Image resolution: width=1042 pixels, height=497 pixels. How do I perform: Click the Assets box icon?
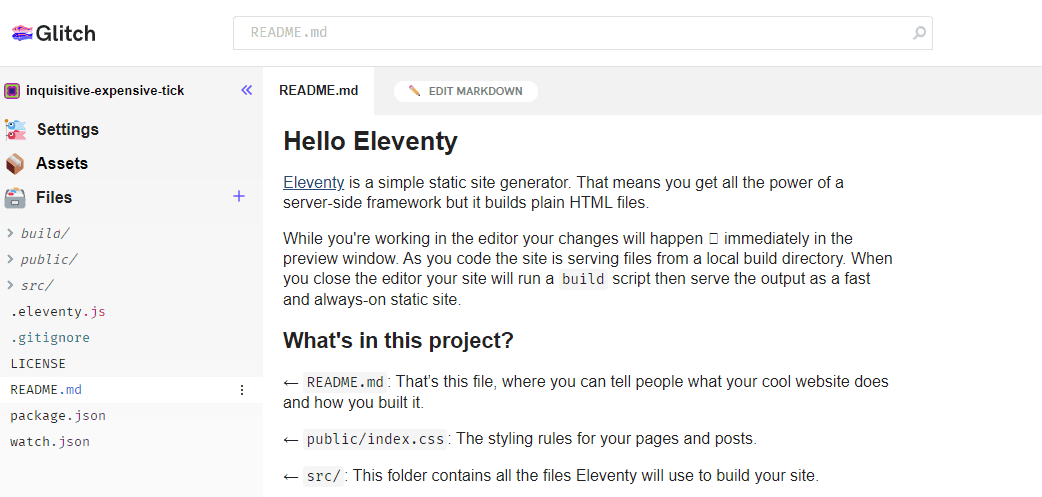(x=15, y=163)
